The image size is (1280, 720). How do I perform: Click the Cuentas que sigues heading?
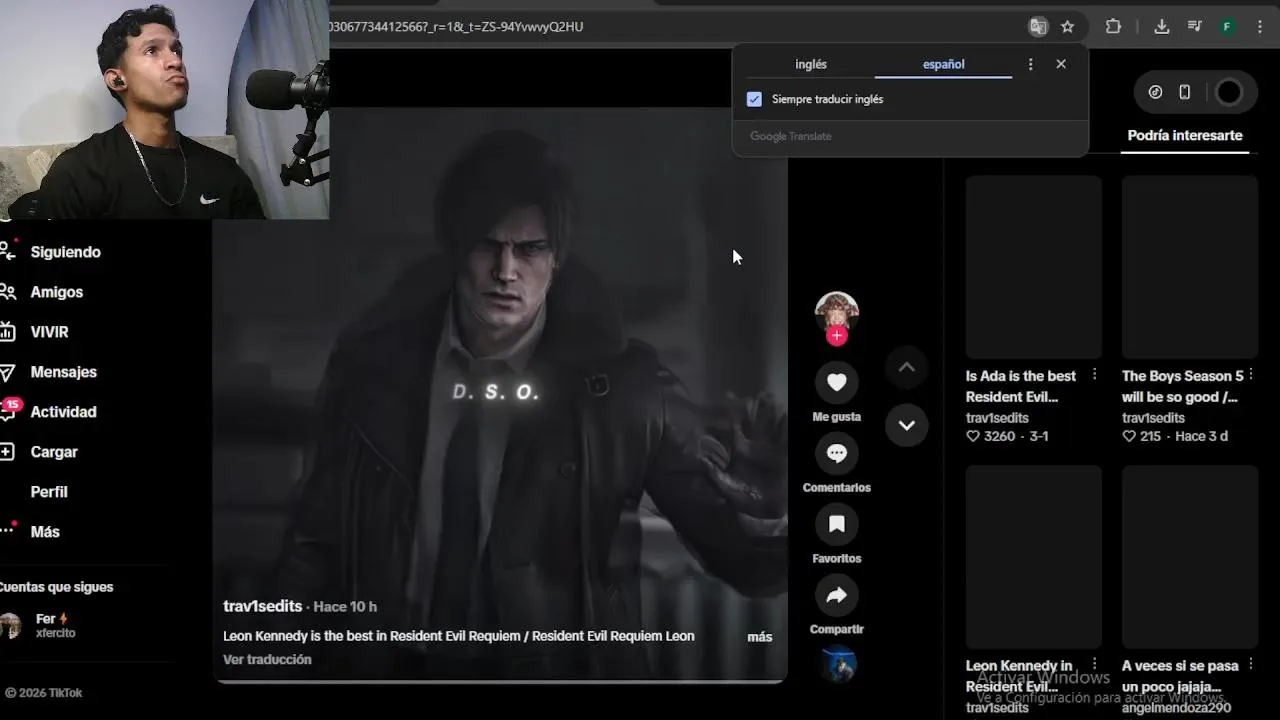[56, 587]
